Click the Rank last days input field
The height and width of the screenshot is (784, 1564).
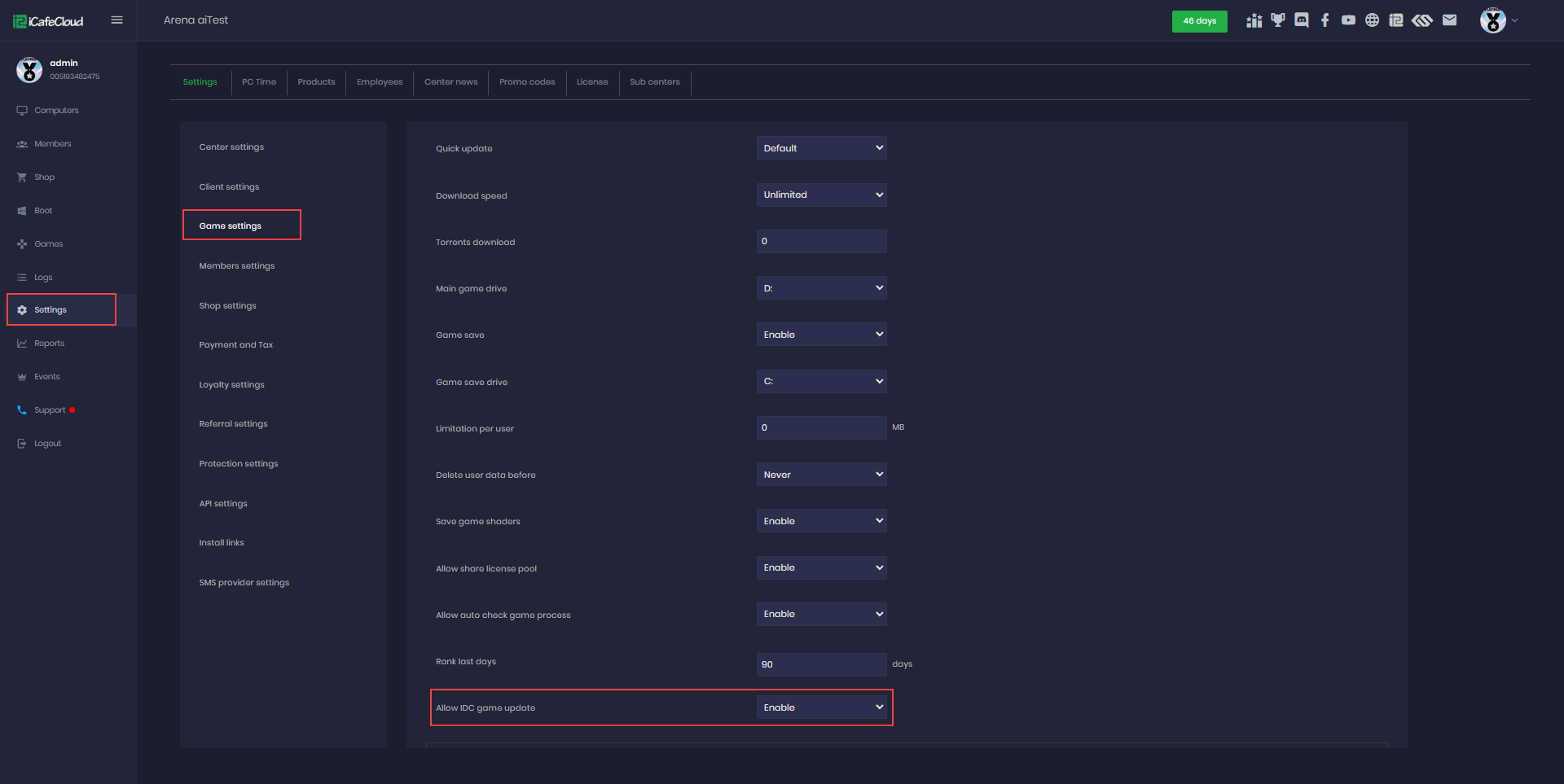click(821, 664)
